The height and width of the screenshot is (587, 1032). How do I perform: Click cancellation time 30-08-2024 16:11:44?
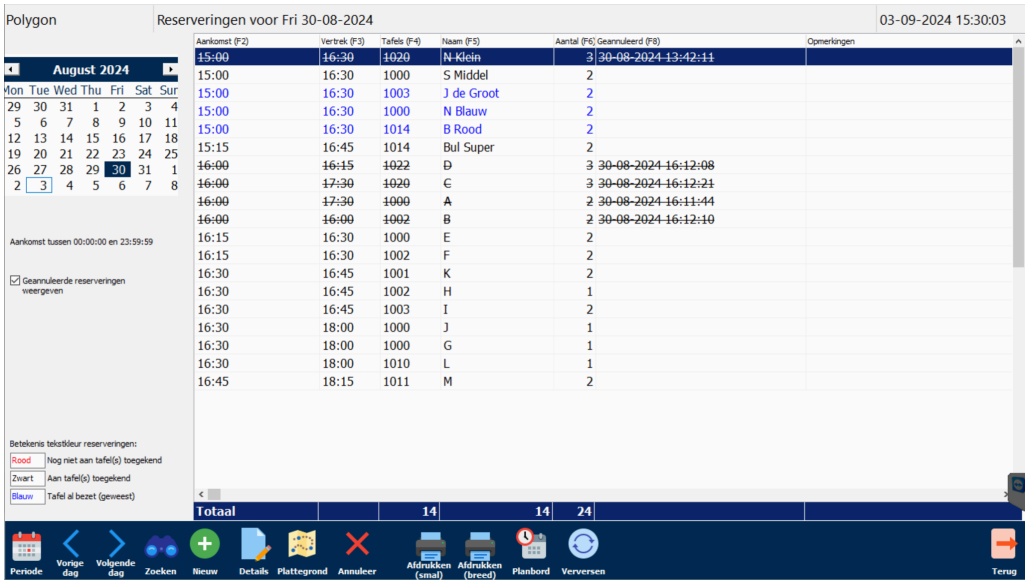(656, 201)
